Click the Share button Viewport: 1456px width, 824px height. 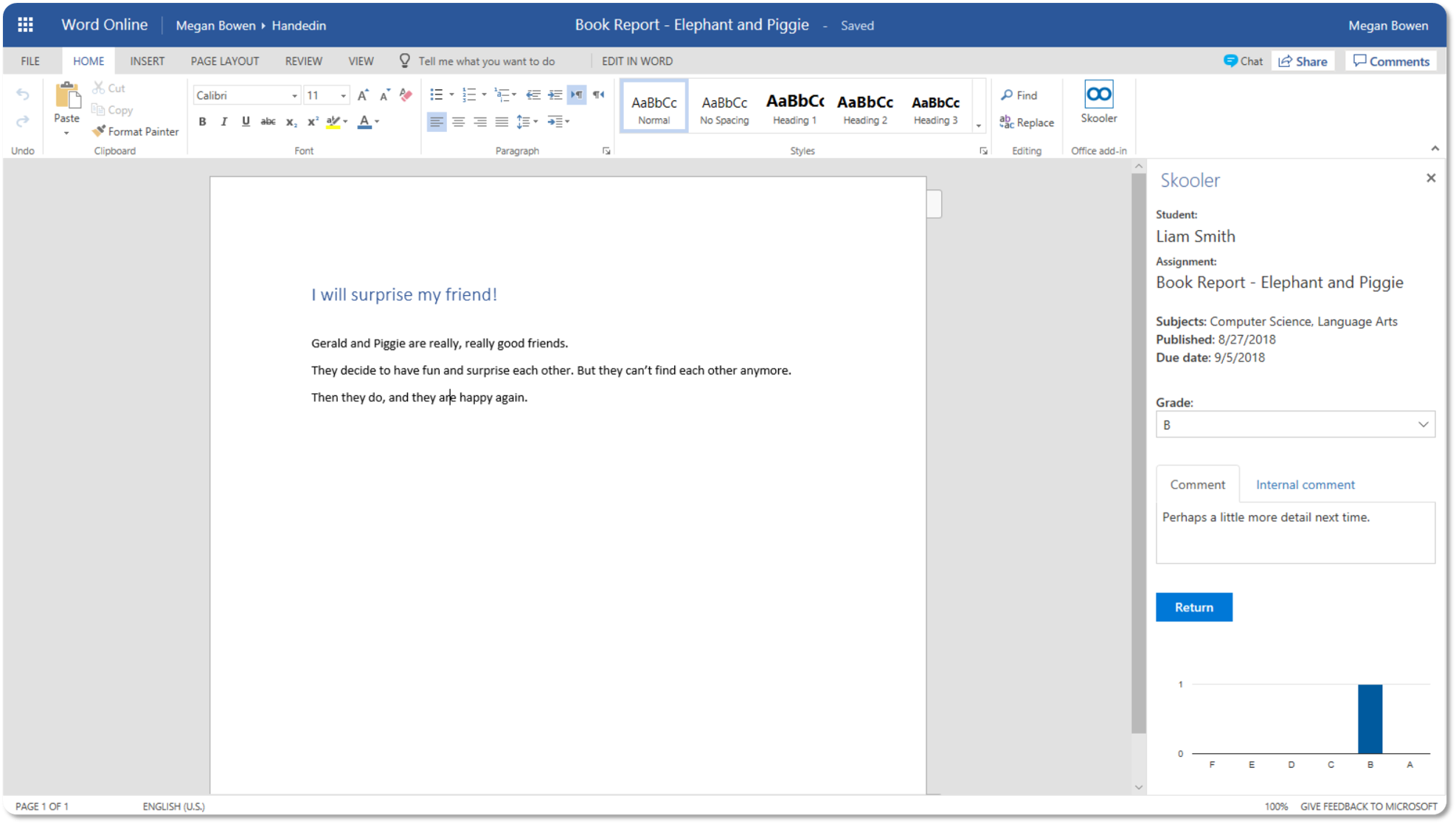point(1303,61)
